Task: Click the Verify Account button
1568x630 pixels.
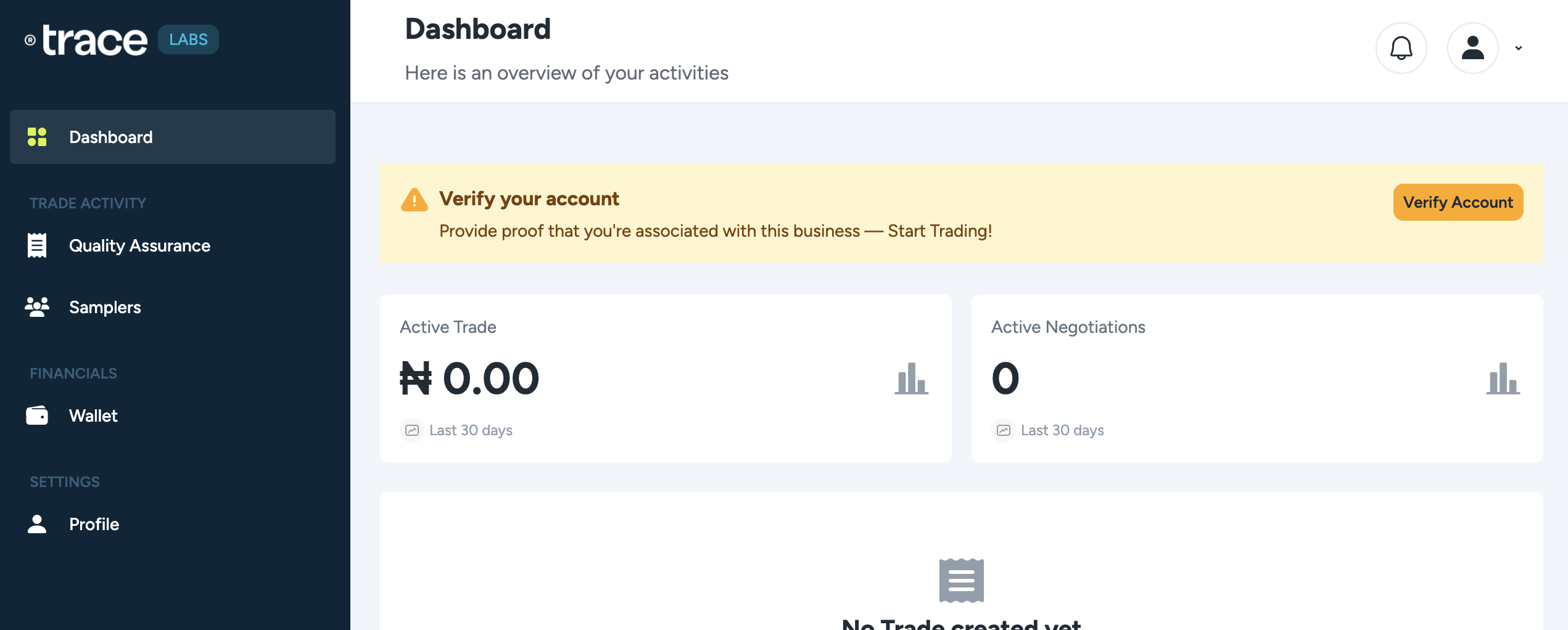Action: (x=1458, y=202)
